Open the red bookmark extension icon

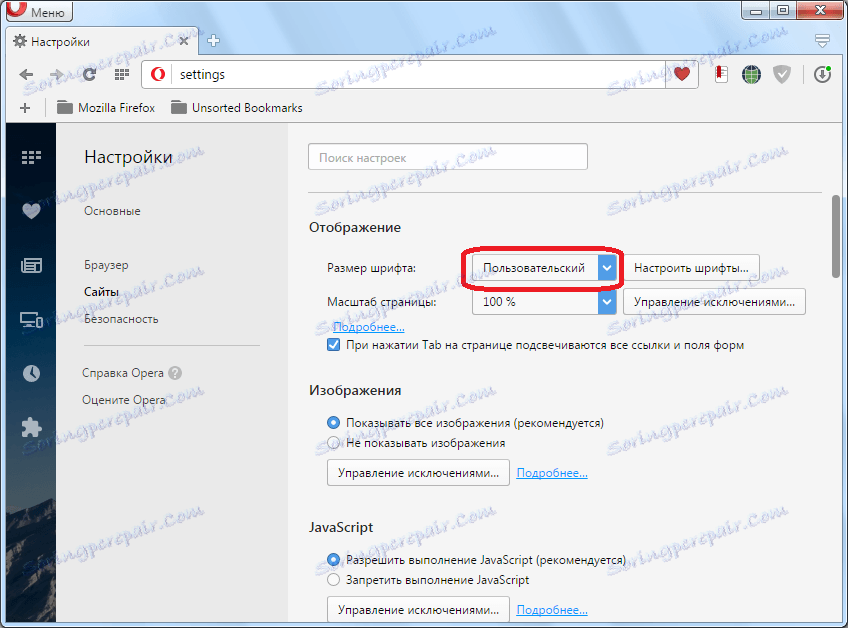[x=721, y=74]
